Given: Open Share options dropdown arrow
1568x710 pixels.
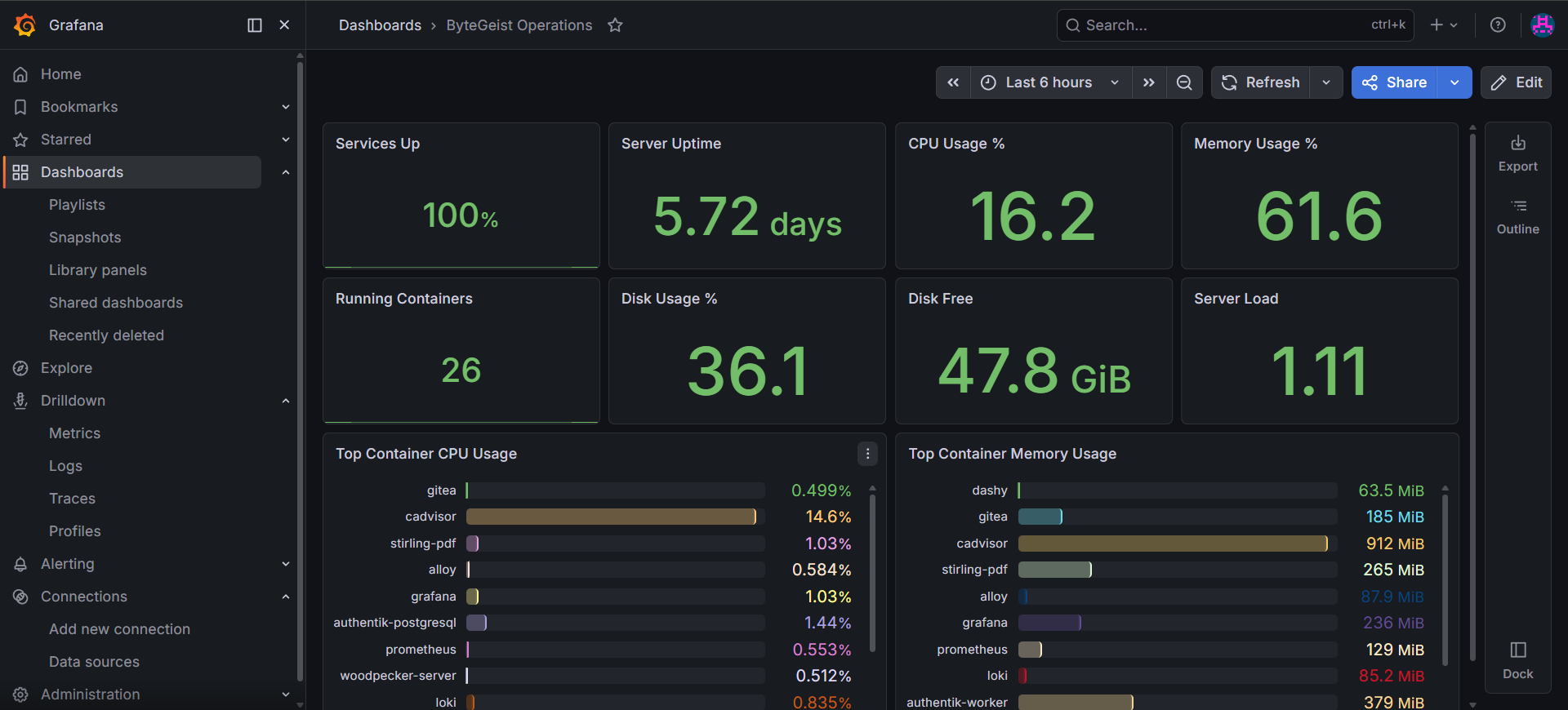Looking at the screenshot, I should [x=1454, y=82].
